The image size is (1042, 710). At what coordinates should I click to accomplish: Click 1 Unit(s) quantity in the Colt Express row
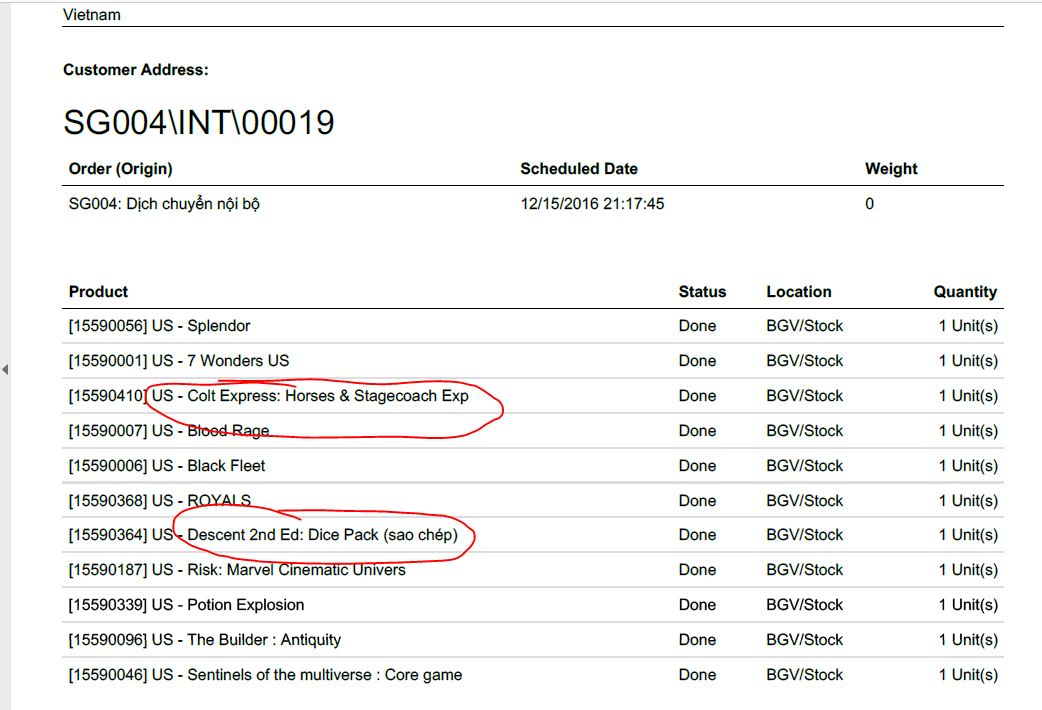pos(968,396)
